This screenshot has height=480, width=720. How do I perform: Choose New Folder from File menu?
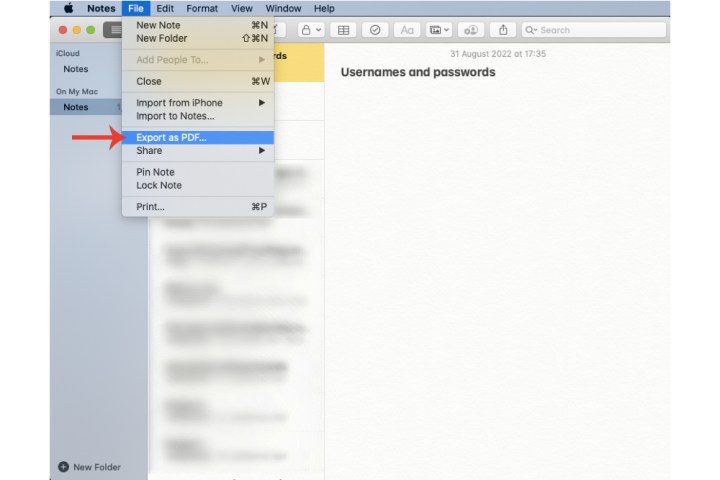coord(198,38)
